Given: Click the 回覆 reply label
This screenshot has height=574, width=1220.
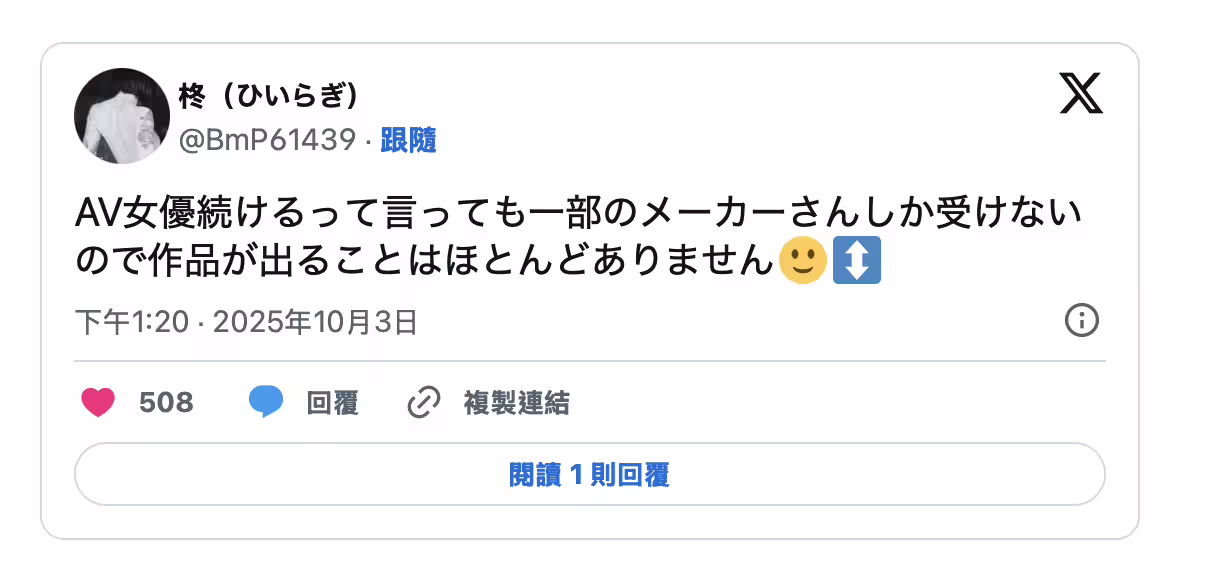Looking at the screenshot, I should (x=332, y=403).
